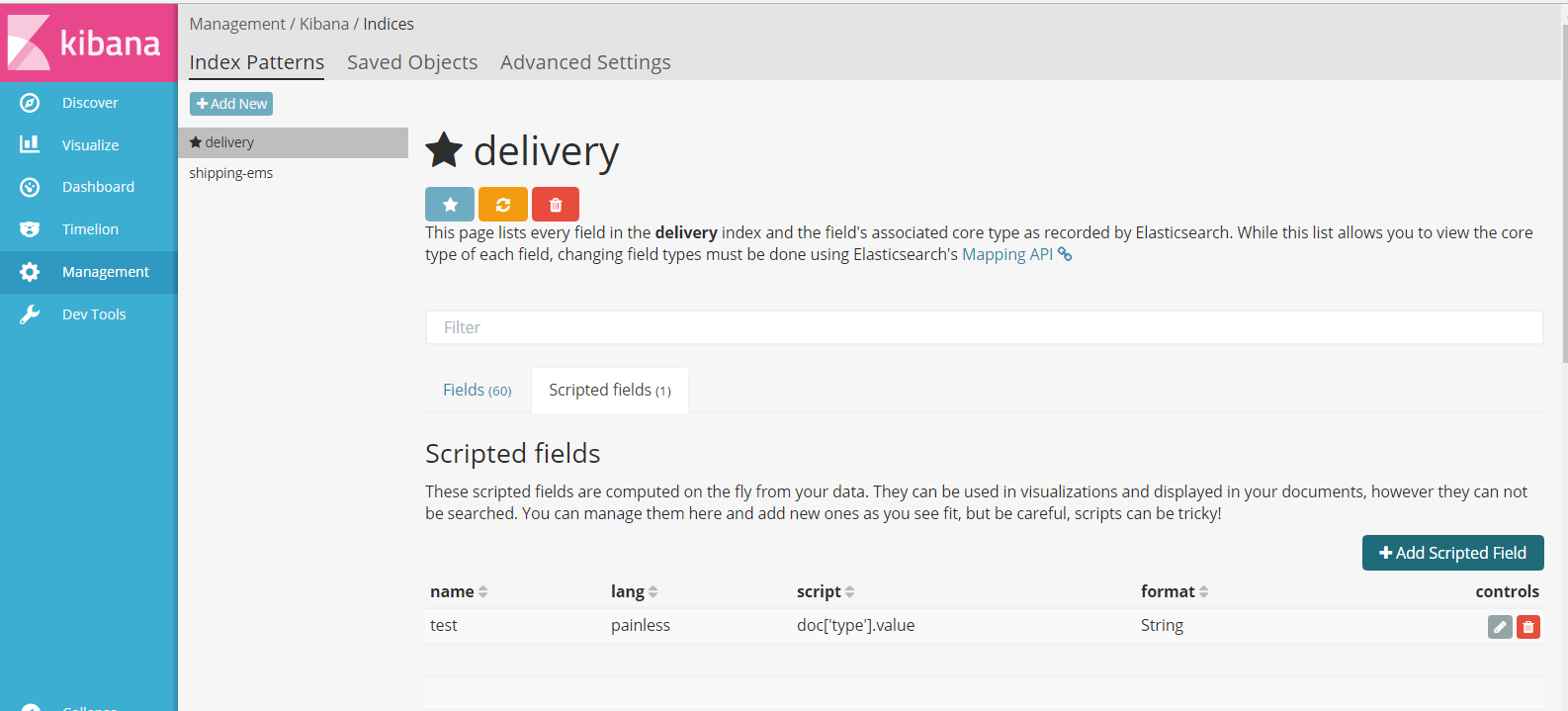Open Dev Tools wrench icon
Image resolution: width=1568 pixels, height=711 pixels.
[x=30, y=314]
